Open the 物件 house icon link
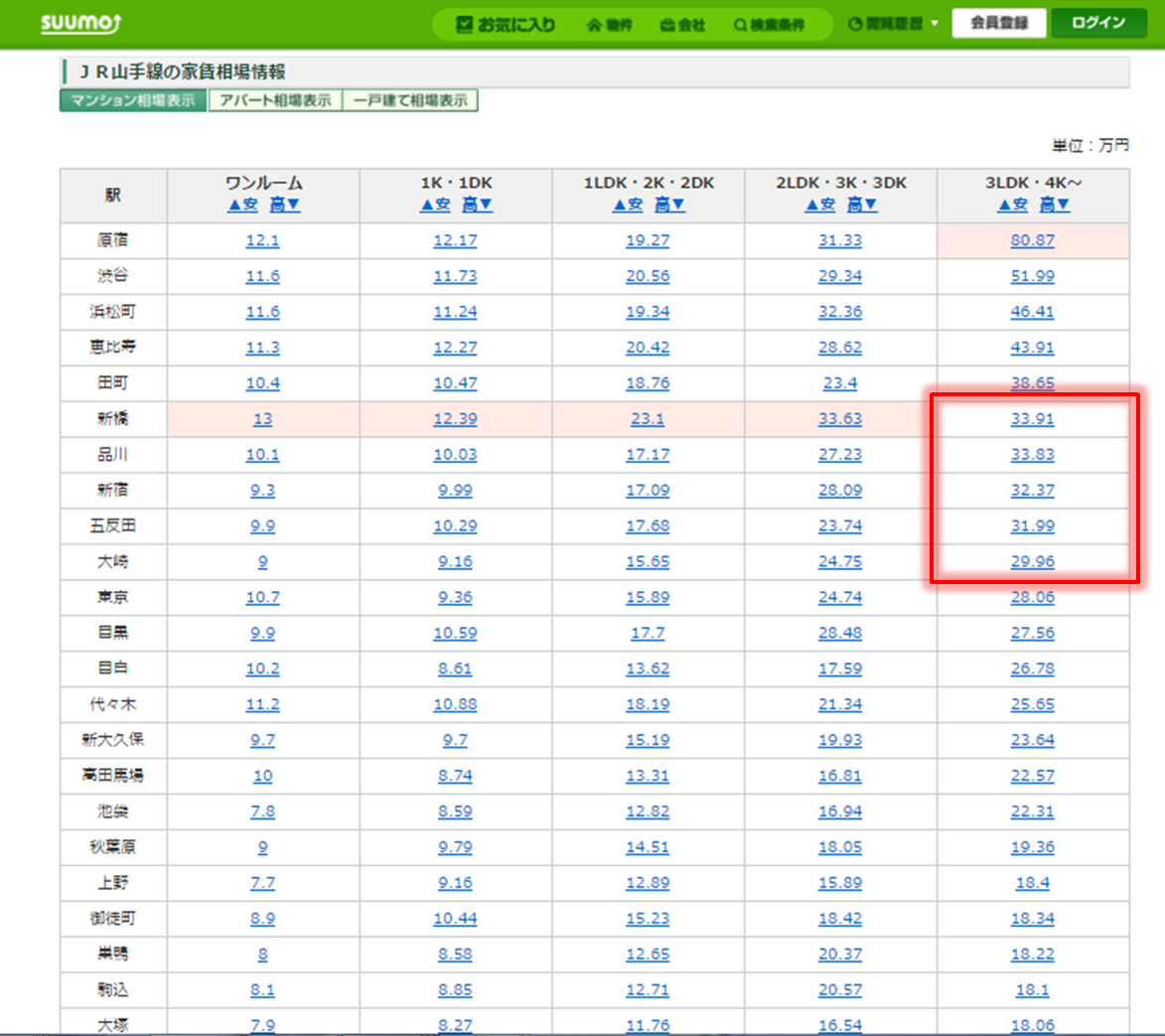Viewport: 1165px width, 1036px height. [x=609, y=25]
